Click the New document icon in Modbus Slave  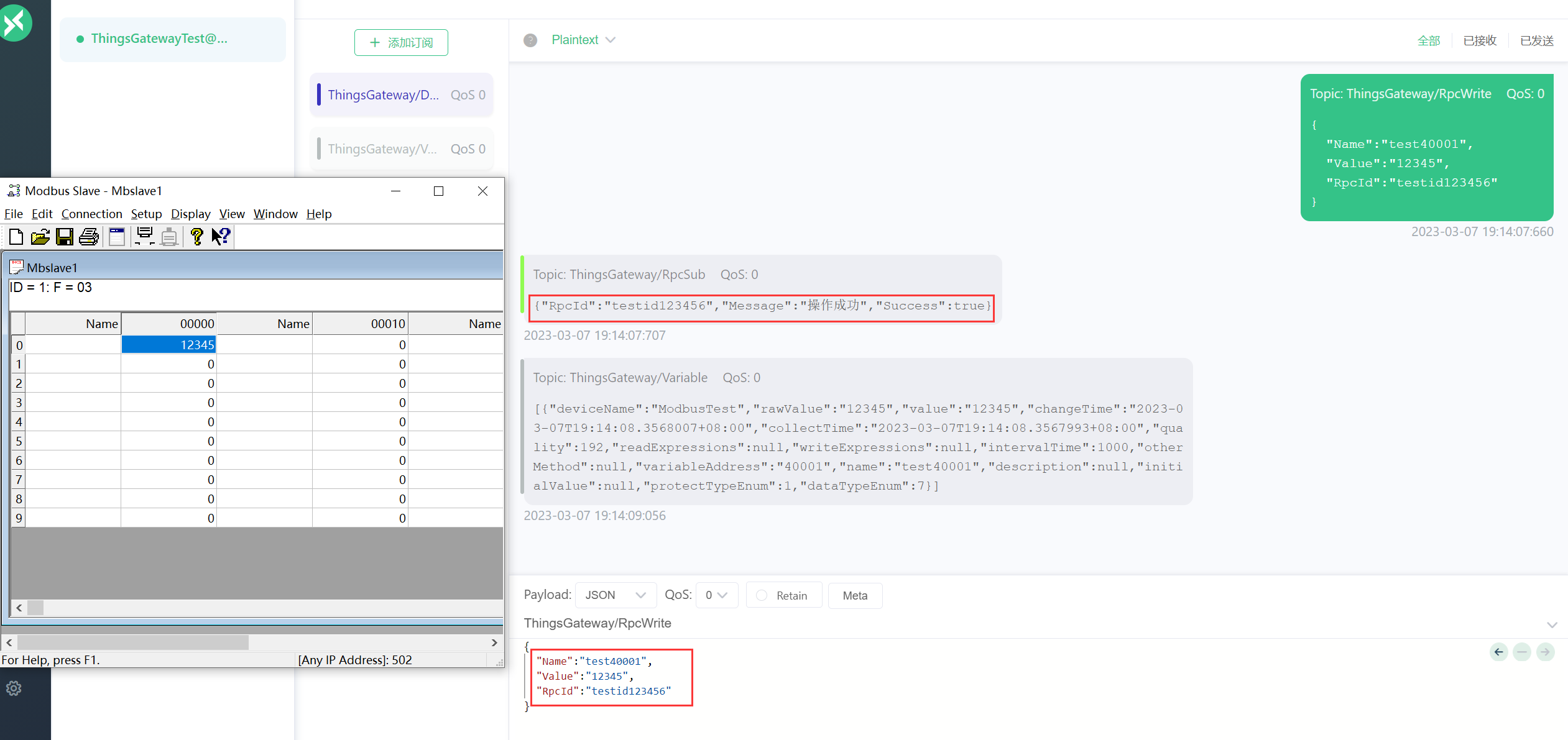[16, 237]
